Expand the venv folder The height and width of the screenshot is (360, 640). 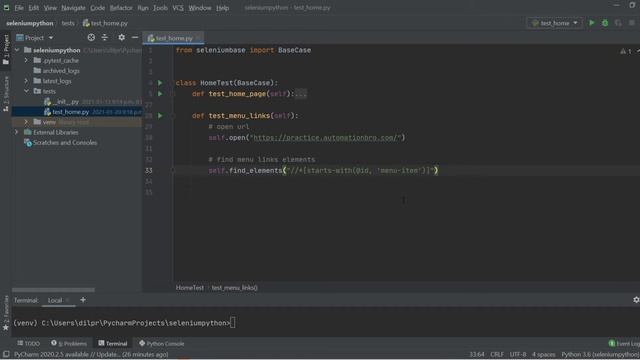click(x=27, y=122)
